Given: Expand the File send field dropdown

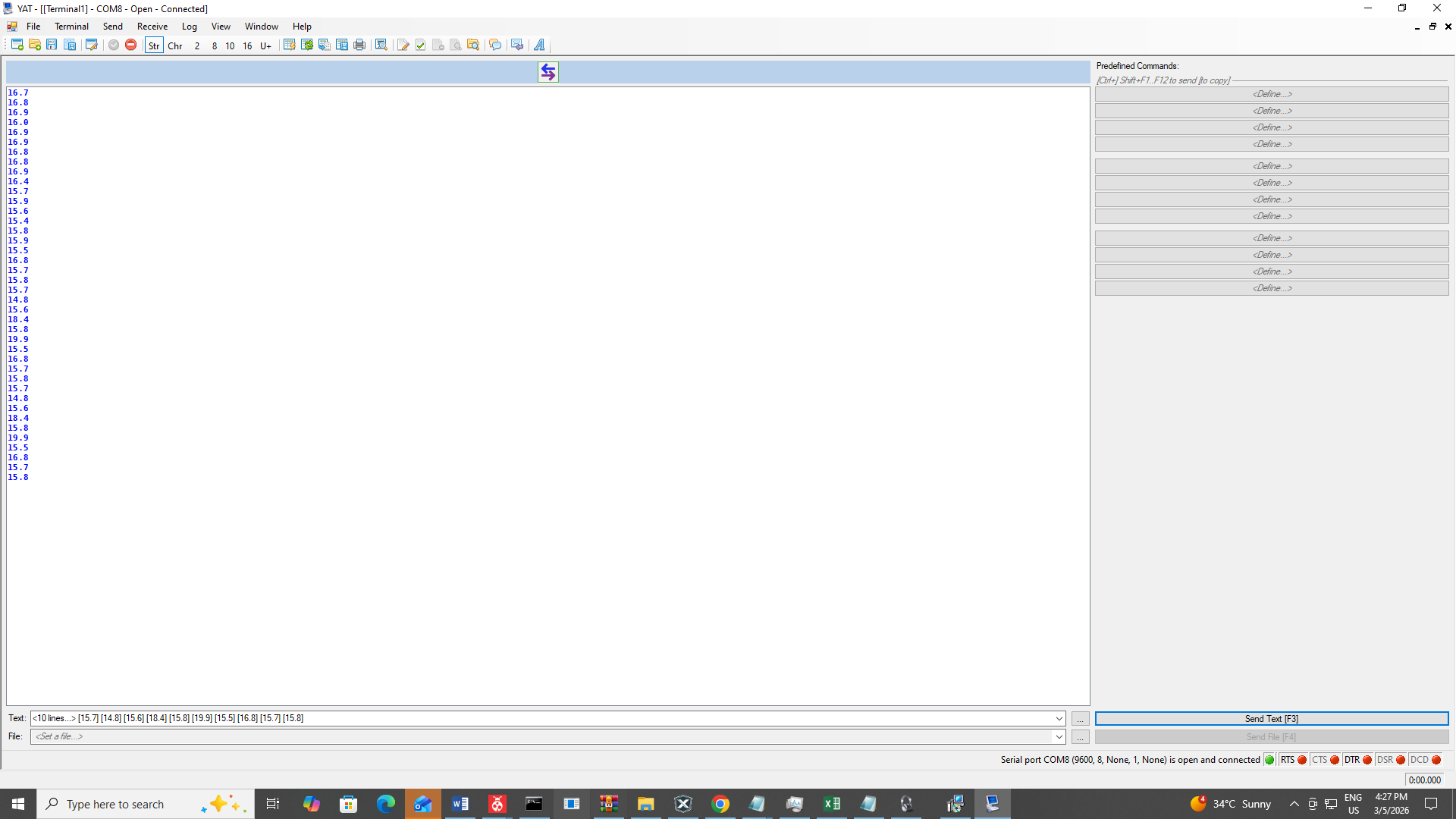Looking at the screenshot, I should 1059,736.
